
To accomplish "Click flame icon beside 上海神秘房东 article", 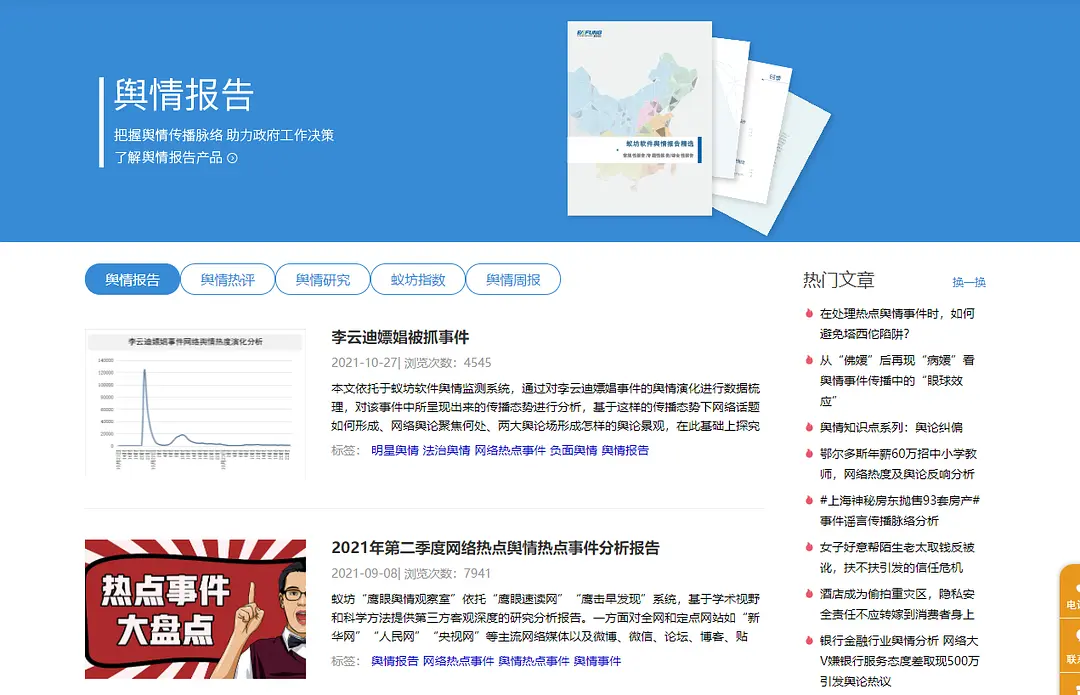I will [809, 500].
